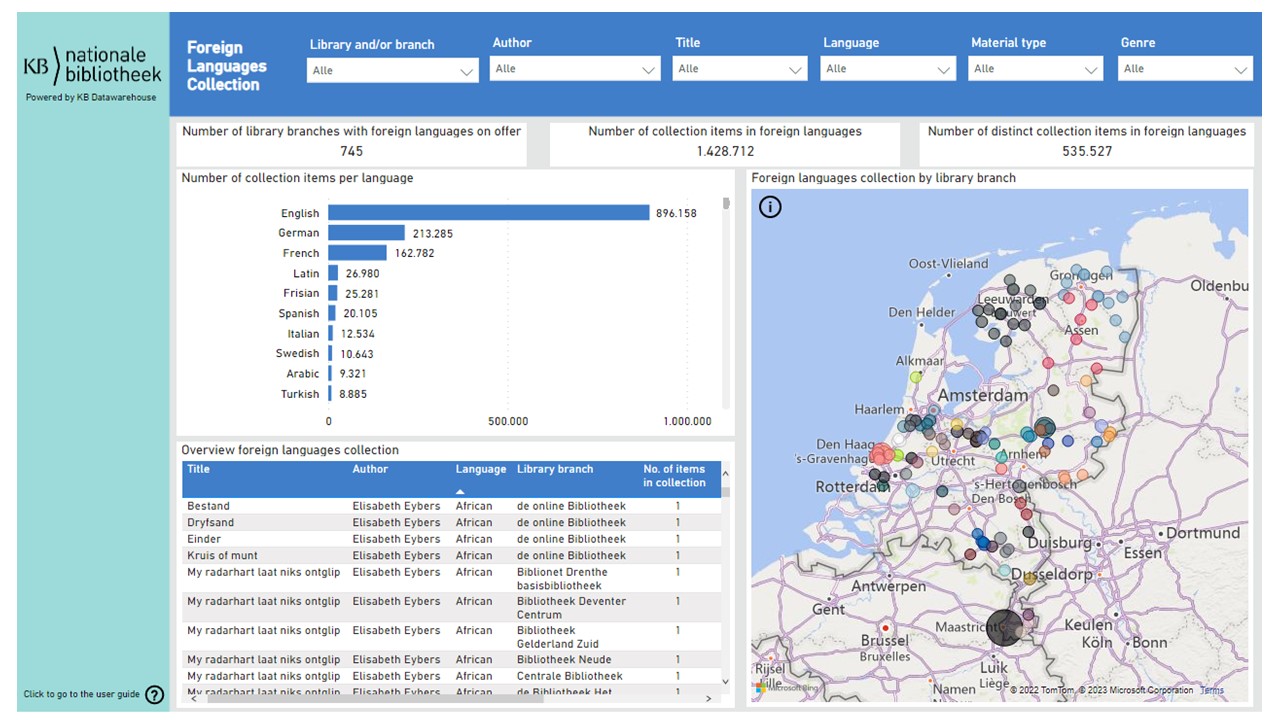Click the large bubble near Maastricht
The height and width of the screenshot is (720, 1280).
(x=1004, y=628)
